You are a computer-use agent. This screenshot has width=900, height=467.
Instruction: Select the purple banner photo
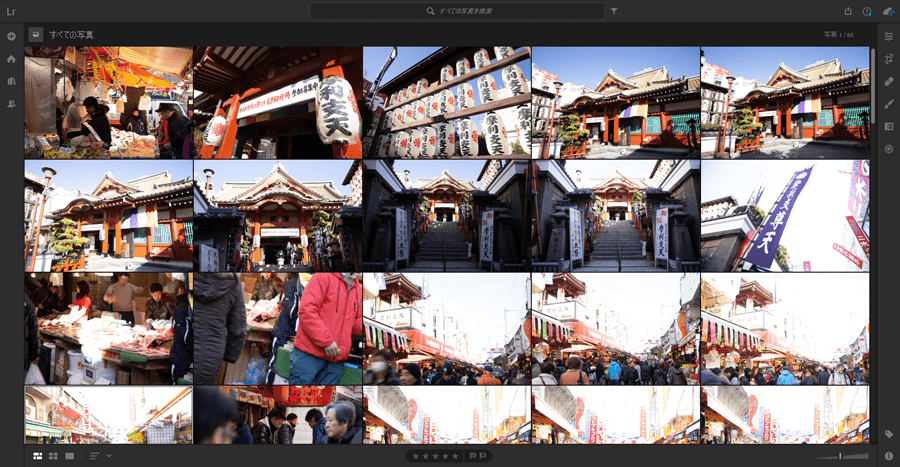(785, 216)
